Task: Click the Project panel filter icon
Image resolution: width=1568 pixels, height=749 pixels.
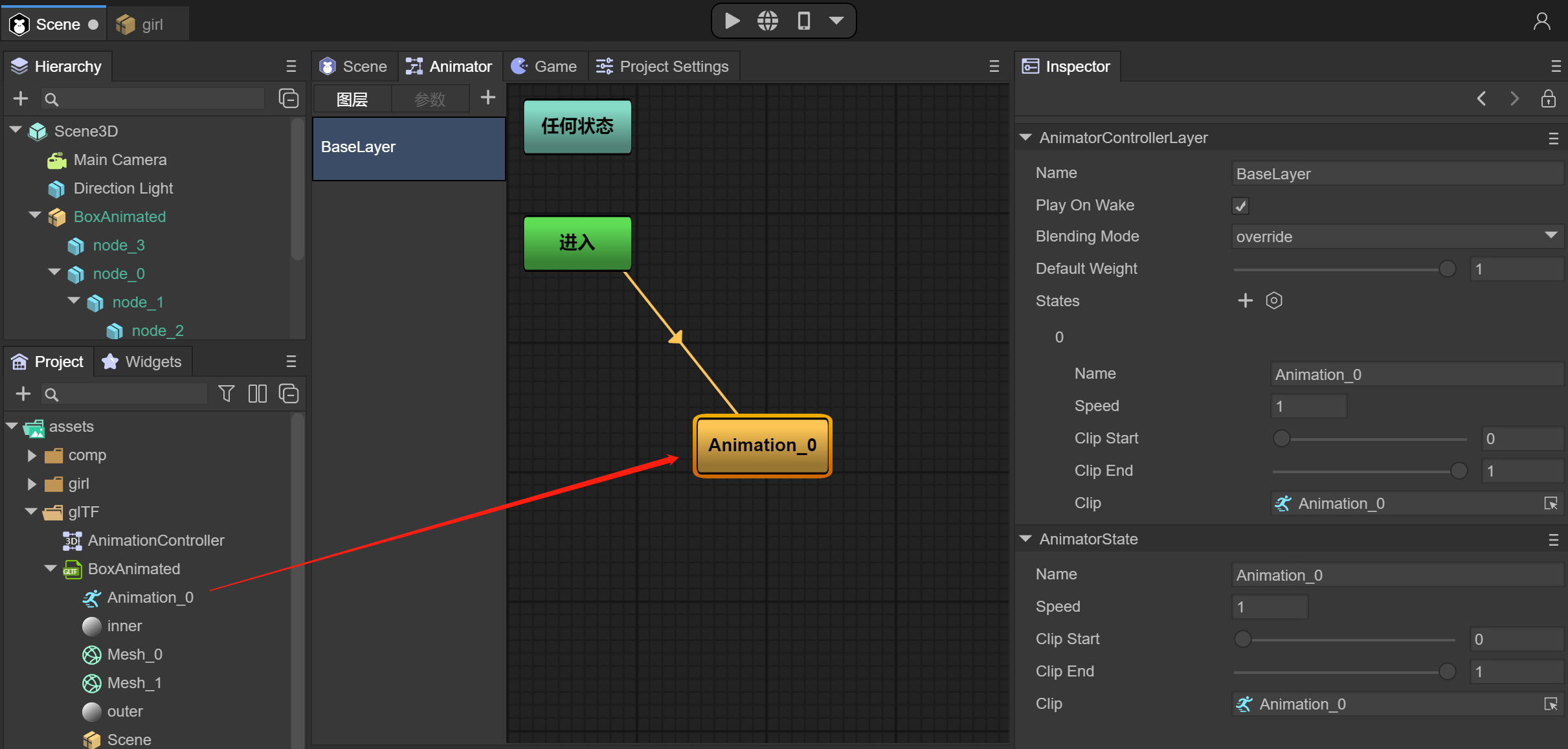Action: click(x=226, y=394)
